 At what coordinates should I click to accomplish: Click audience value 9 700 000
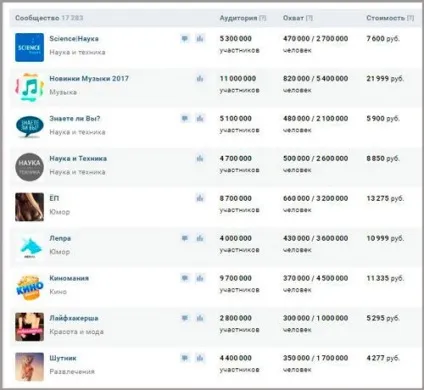tap(236, 278)
